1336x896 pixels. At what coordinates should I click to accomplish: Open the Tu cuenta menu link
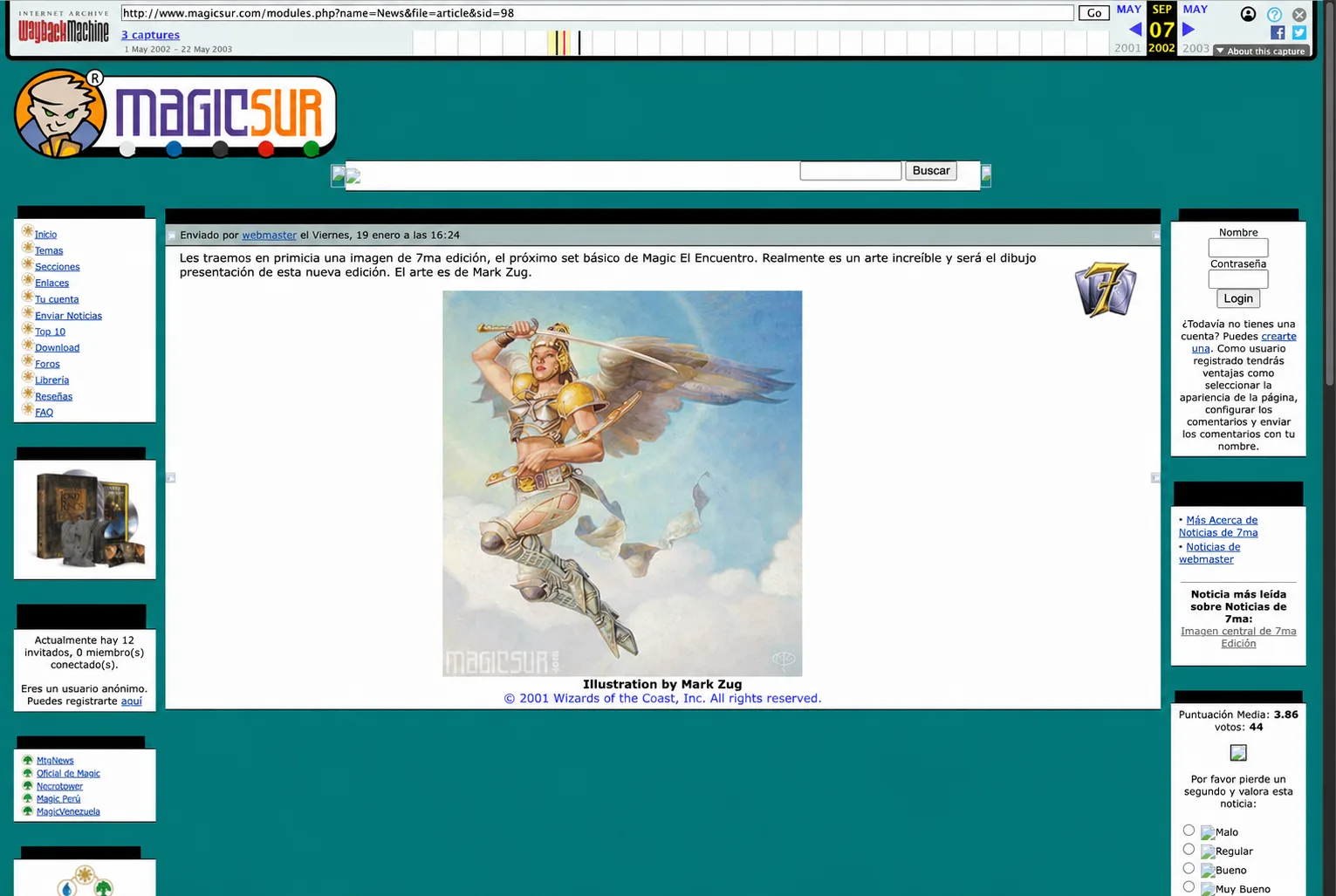[x=57, y=299]
